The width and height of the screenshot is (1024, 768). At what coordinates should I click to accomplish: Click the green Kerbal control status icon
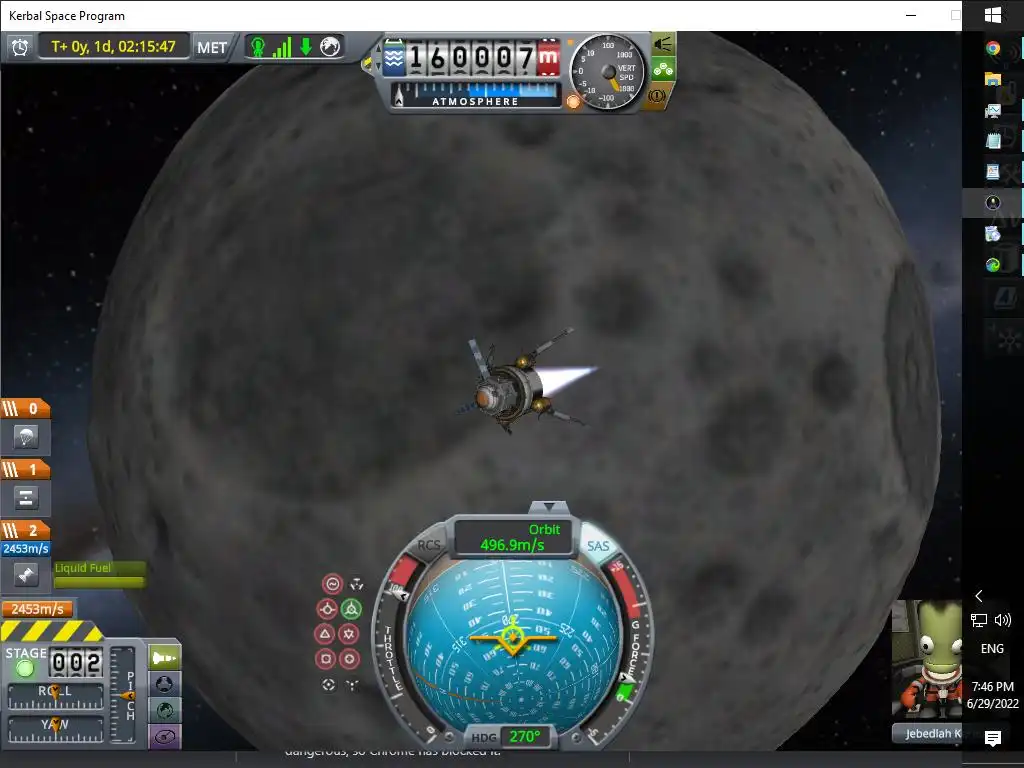(258, 47)
